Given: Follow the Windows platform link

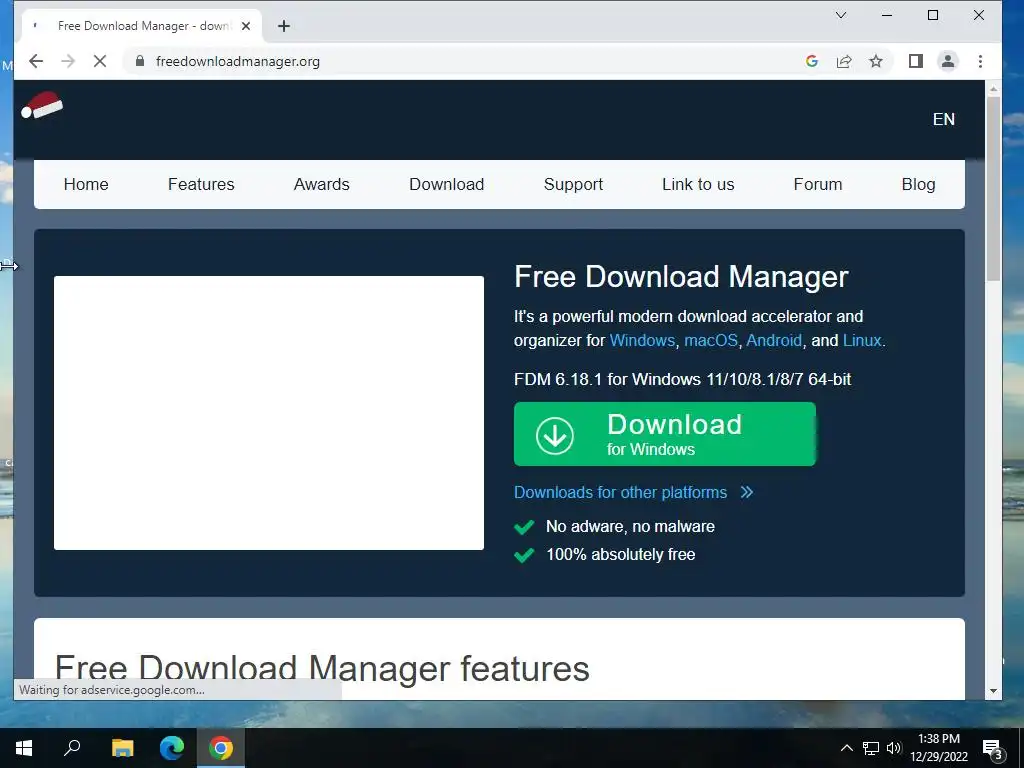Looking at the screenshot, I should [x=643, y=340].
